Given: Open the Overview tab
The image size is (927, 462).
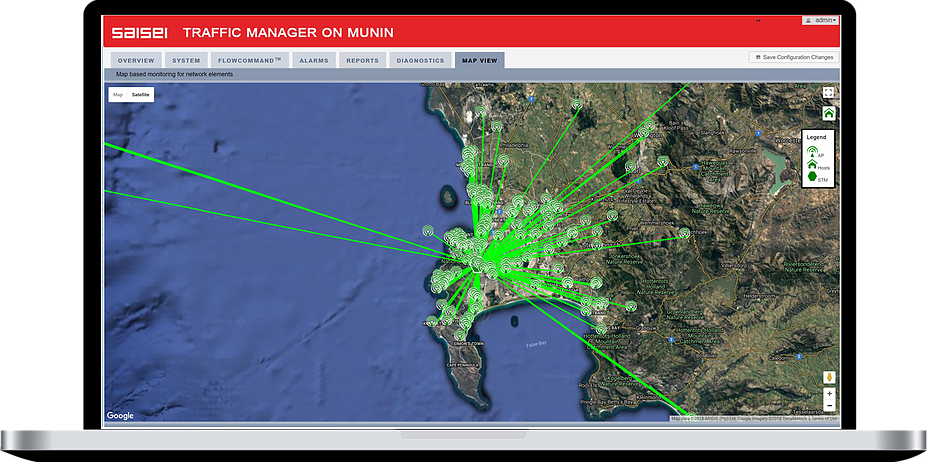Looking at the screenshot, I should pyautogui.click(x=136, y=60).
